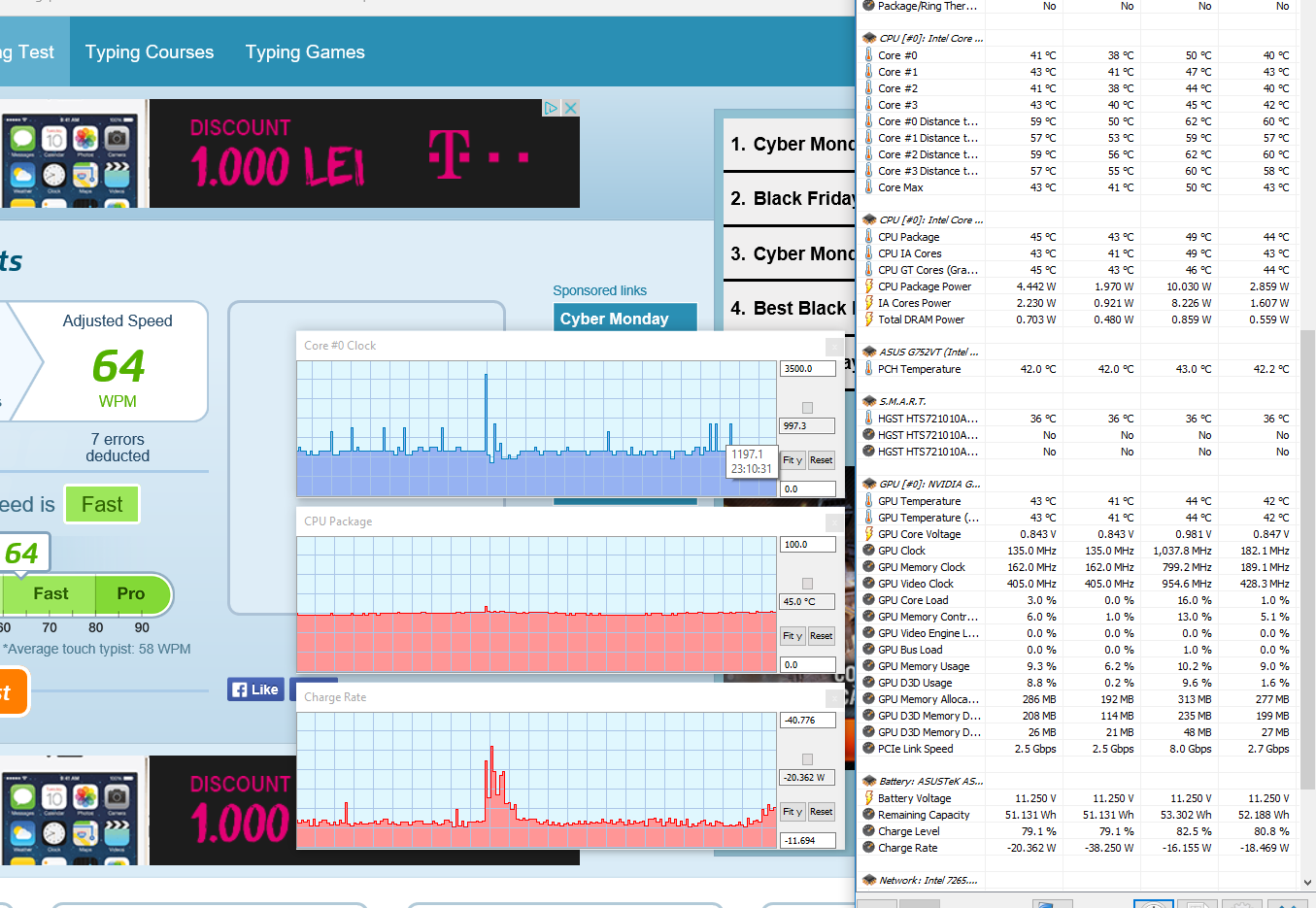1316x908 pixels.
Task: Click the circle icon beside the Charge Rate sensor row
Action: click(868, 848)
